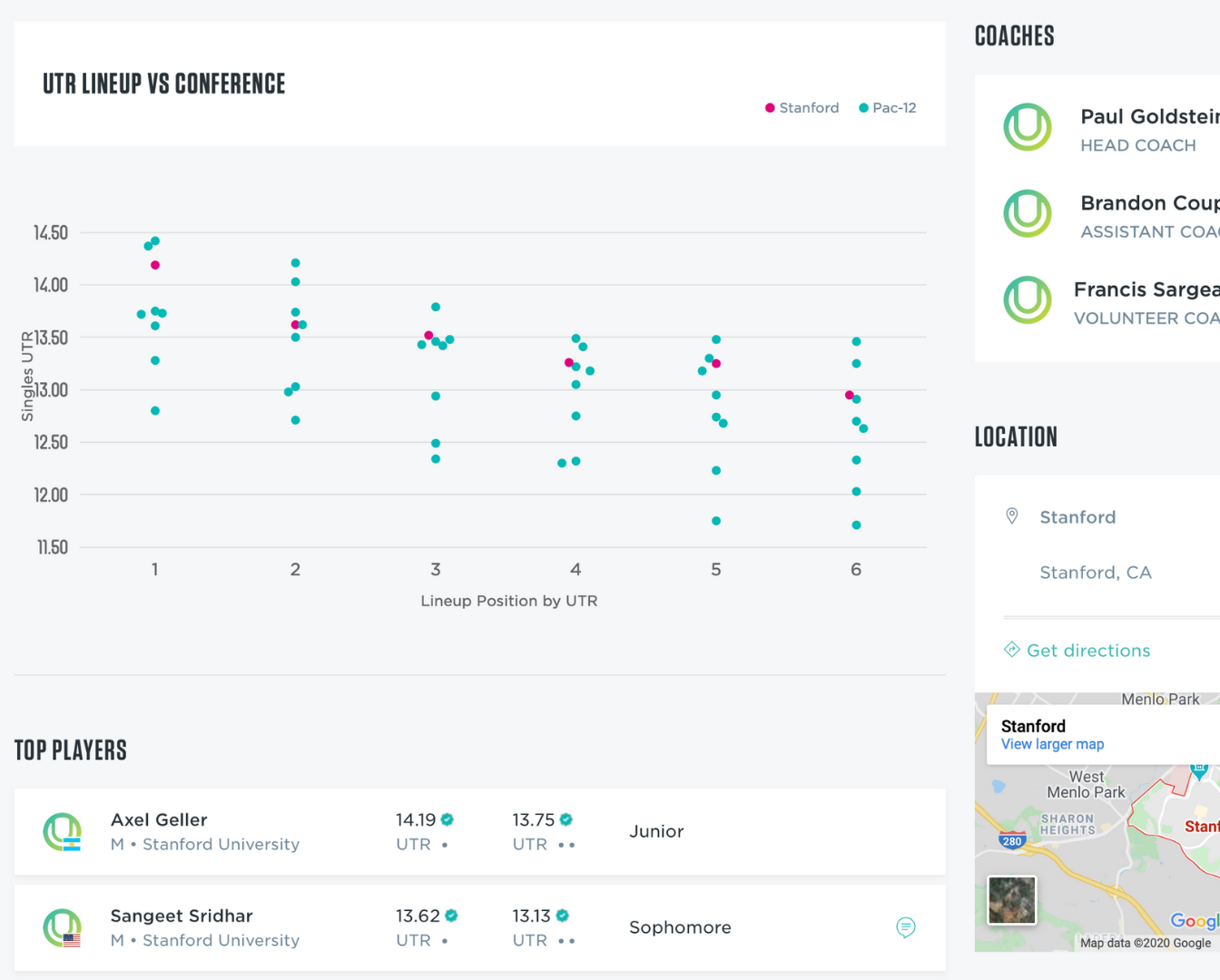This screenshot has width=1220, height=980.
Task: Click the Sophomore class label
Action: point(680,927)
